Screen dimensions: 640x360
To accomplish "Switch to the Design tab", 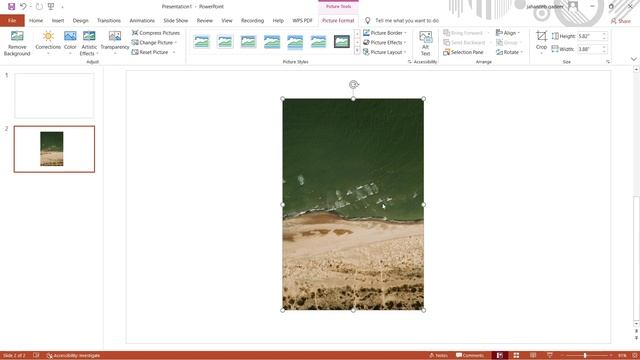I will click(x=80, y=20).
